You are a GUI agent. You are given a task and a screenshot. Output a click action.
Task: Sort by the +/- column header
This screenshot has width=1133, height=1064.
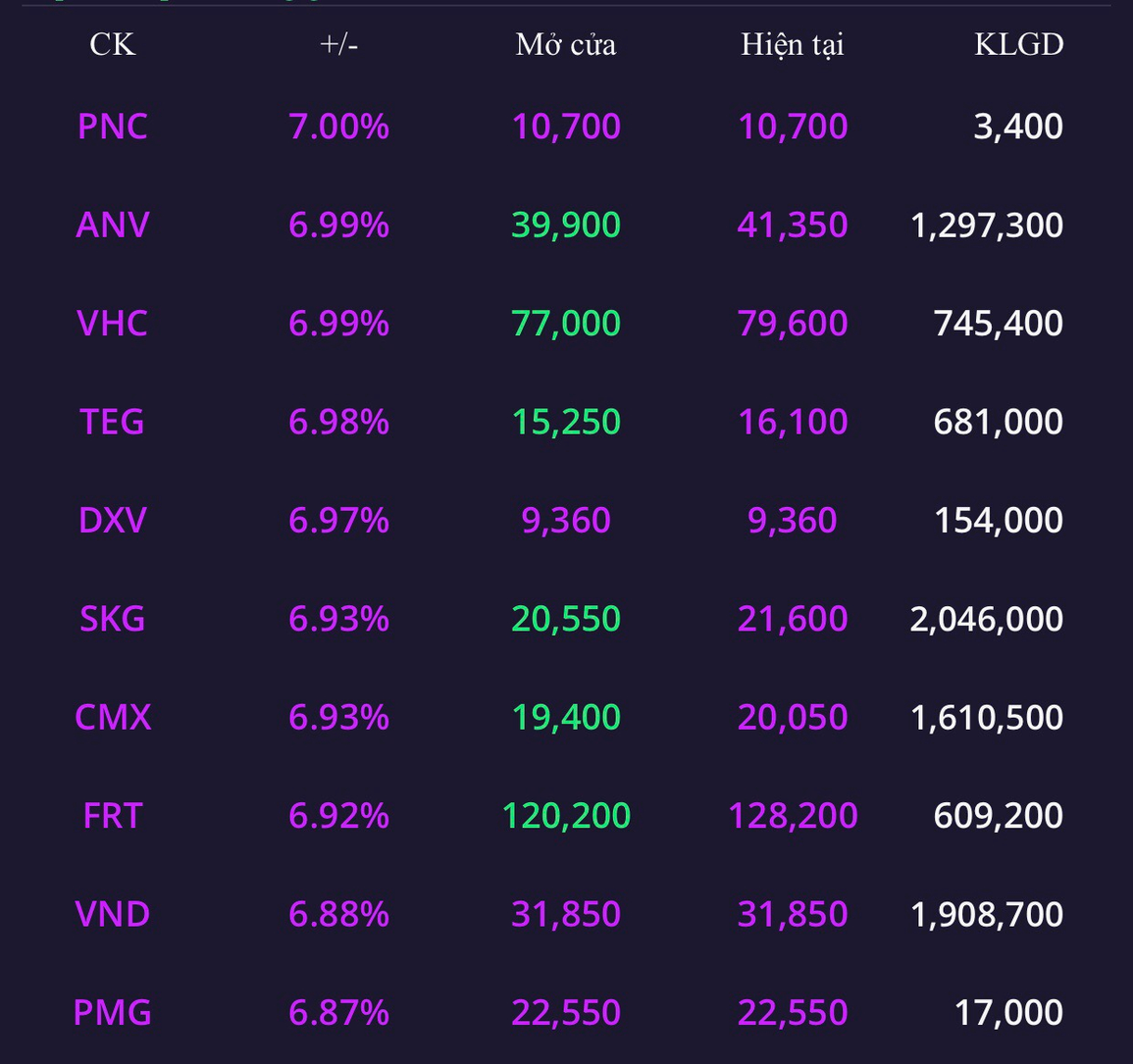tap(338, 45)
